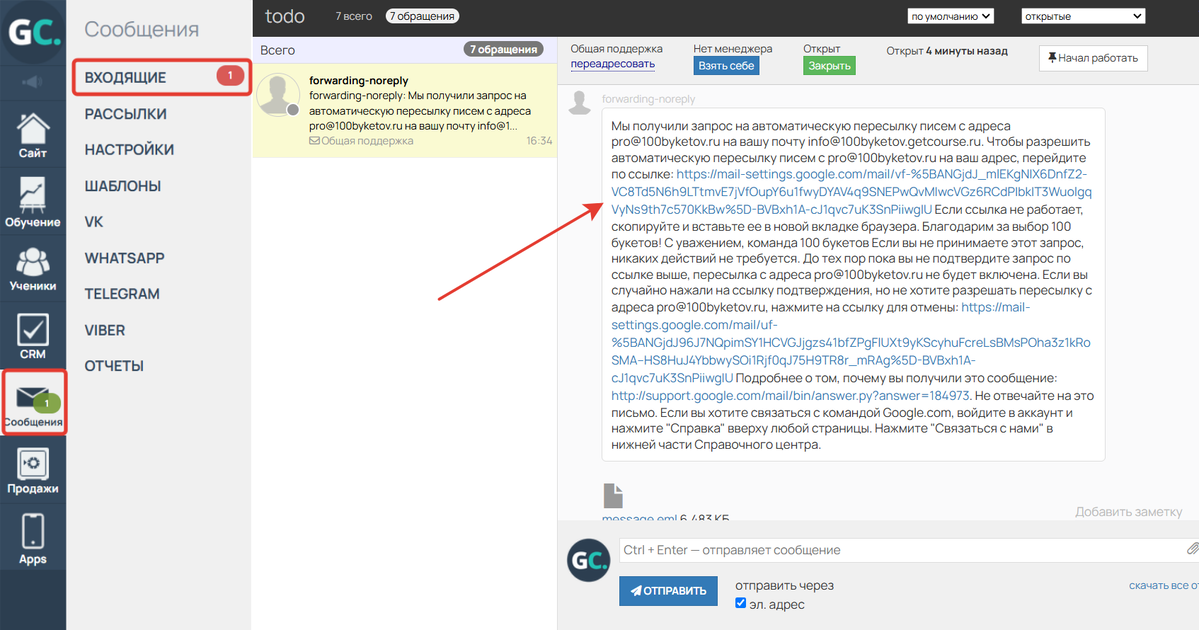This screenshot has width=1199, height=630.
Task: Click the отправить через label
Action: coord(784,586)
